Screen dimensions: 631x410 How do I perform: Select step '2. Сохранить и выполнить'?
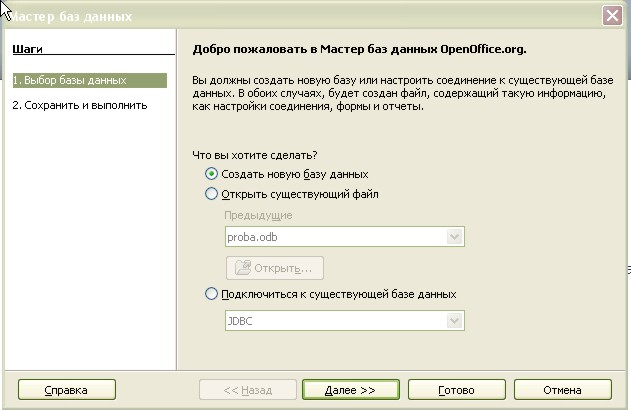(x=80, y=105)
